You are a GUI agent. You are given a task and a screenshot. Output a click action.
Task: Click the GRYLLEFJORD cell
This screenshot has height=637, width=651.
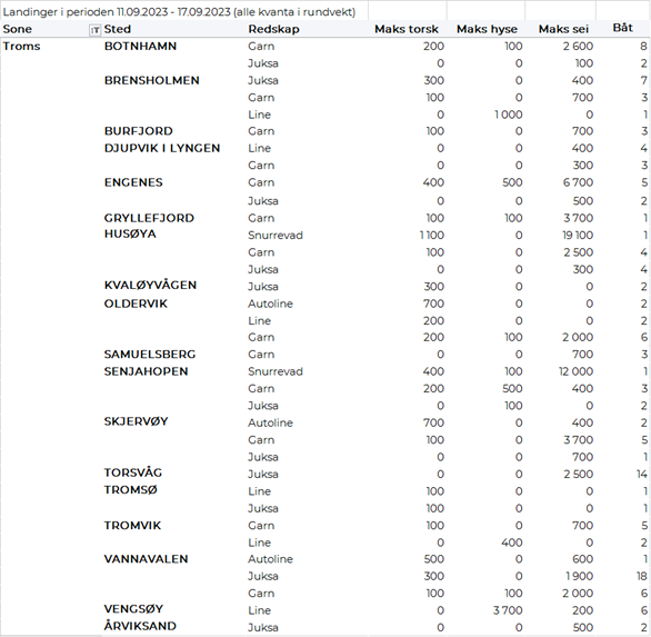pyautogui.click(x=149, y=217)
